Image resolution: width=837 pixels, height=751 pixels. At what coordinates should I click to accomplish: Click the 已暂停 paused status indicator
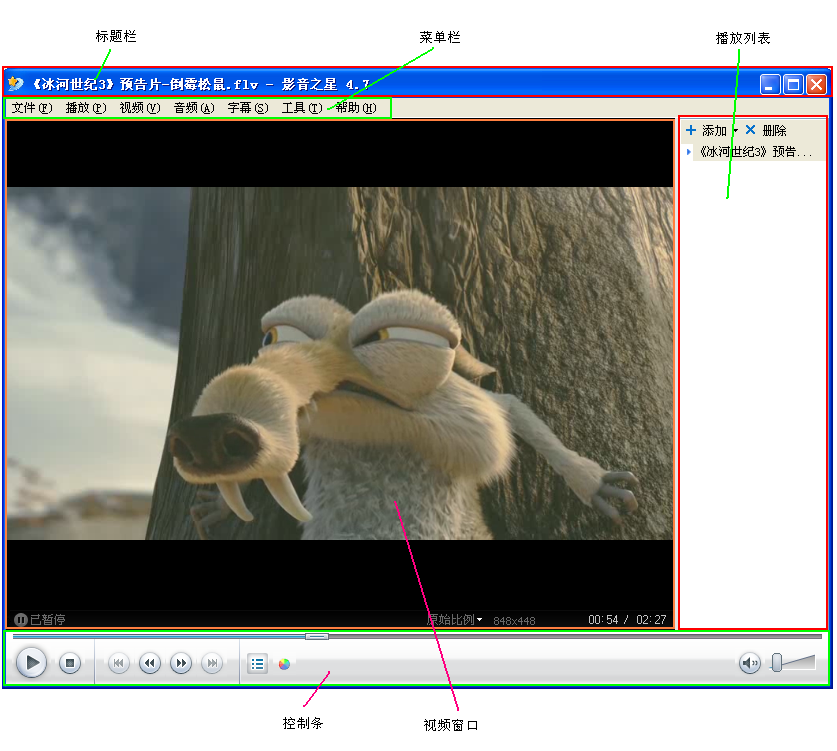(39, 619)
